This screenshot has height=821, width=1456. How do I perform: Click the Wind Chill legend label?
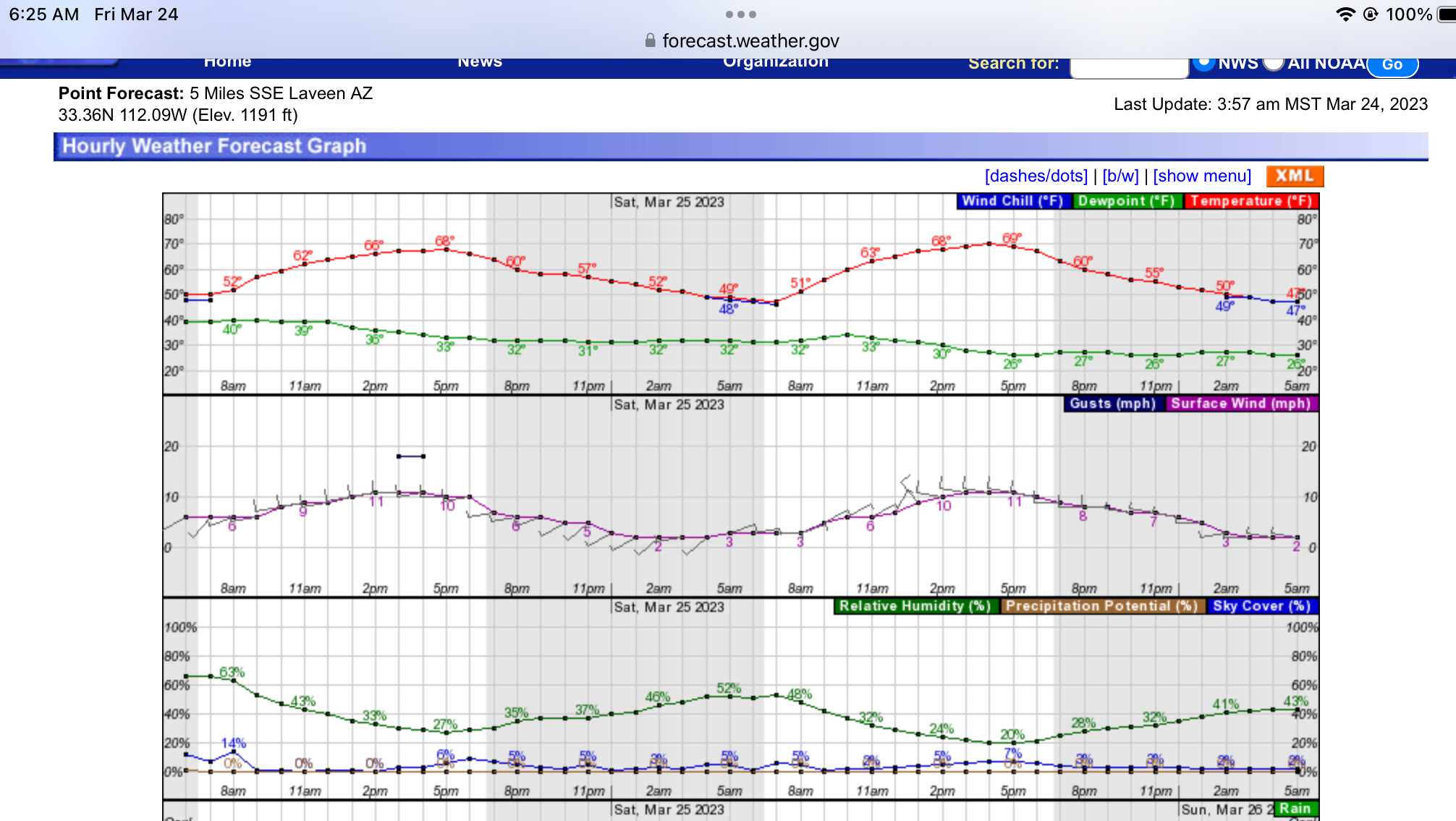[x=1012, y=201]
